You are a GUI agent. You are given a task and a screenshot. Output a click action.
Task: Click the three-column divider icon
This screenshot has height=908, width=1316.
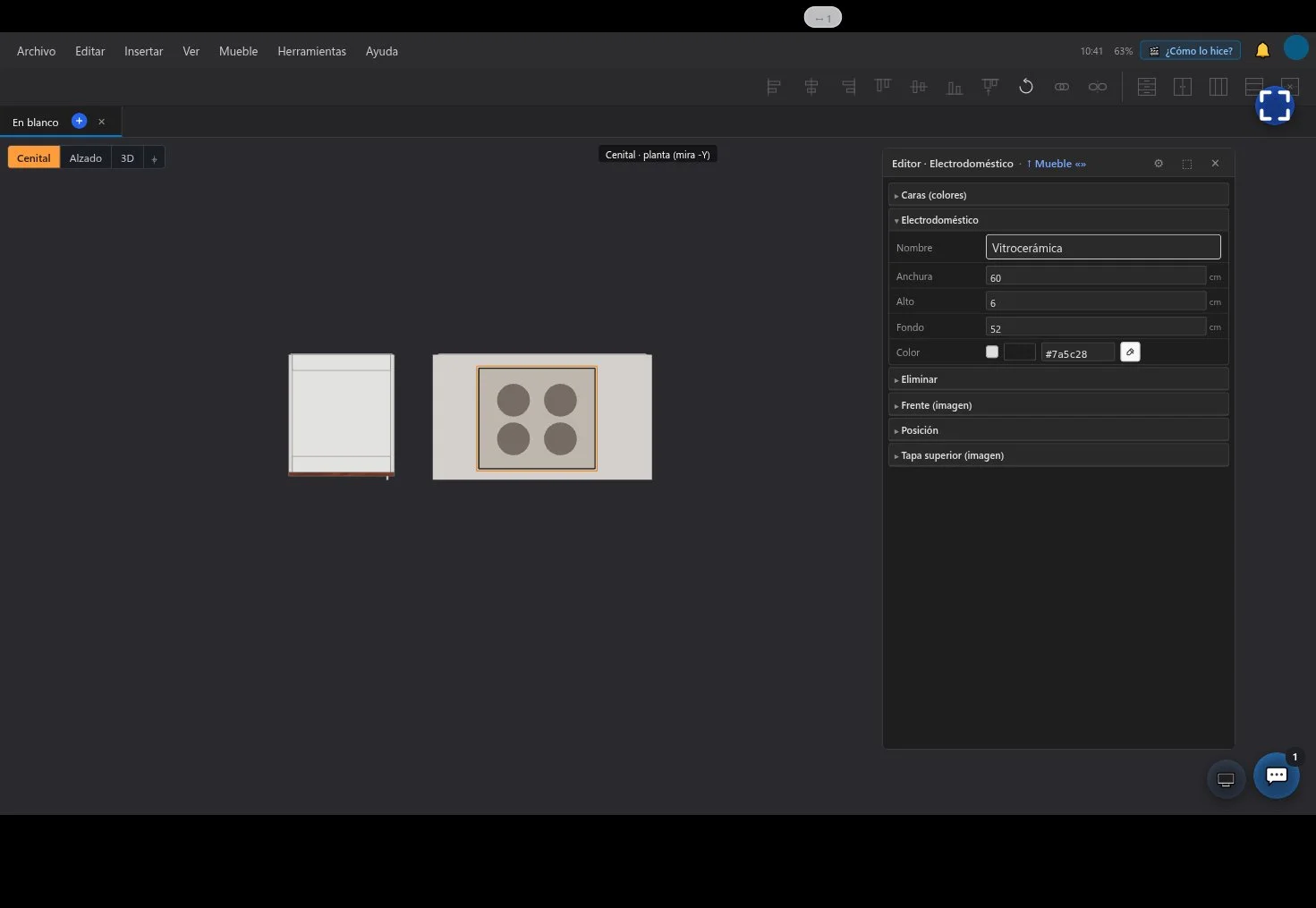1218,87
